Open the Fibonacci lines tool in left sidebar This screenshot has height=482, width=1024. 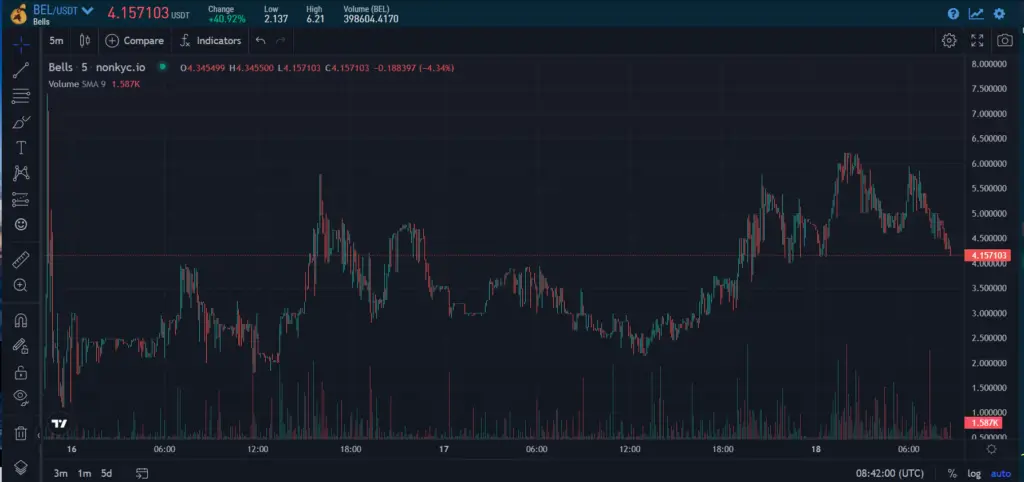21,96
